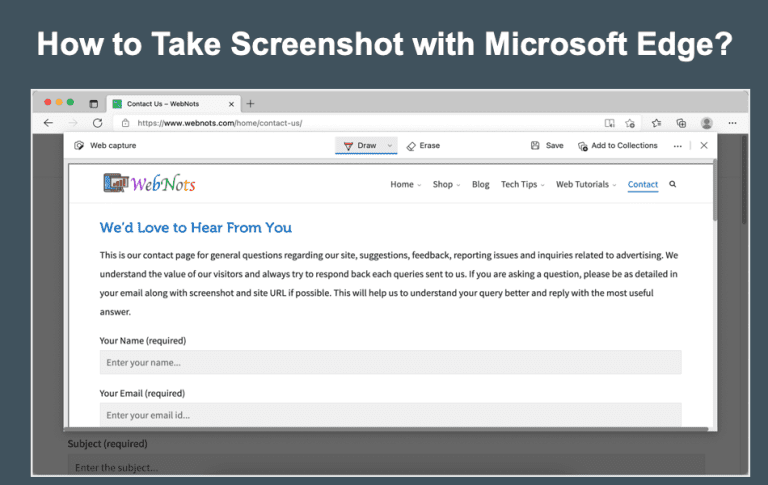
Task: Open the Collections toolbar icon
Action: click(x=681, y=123)
